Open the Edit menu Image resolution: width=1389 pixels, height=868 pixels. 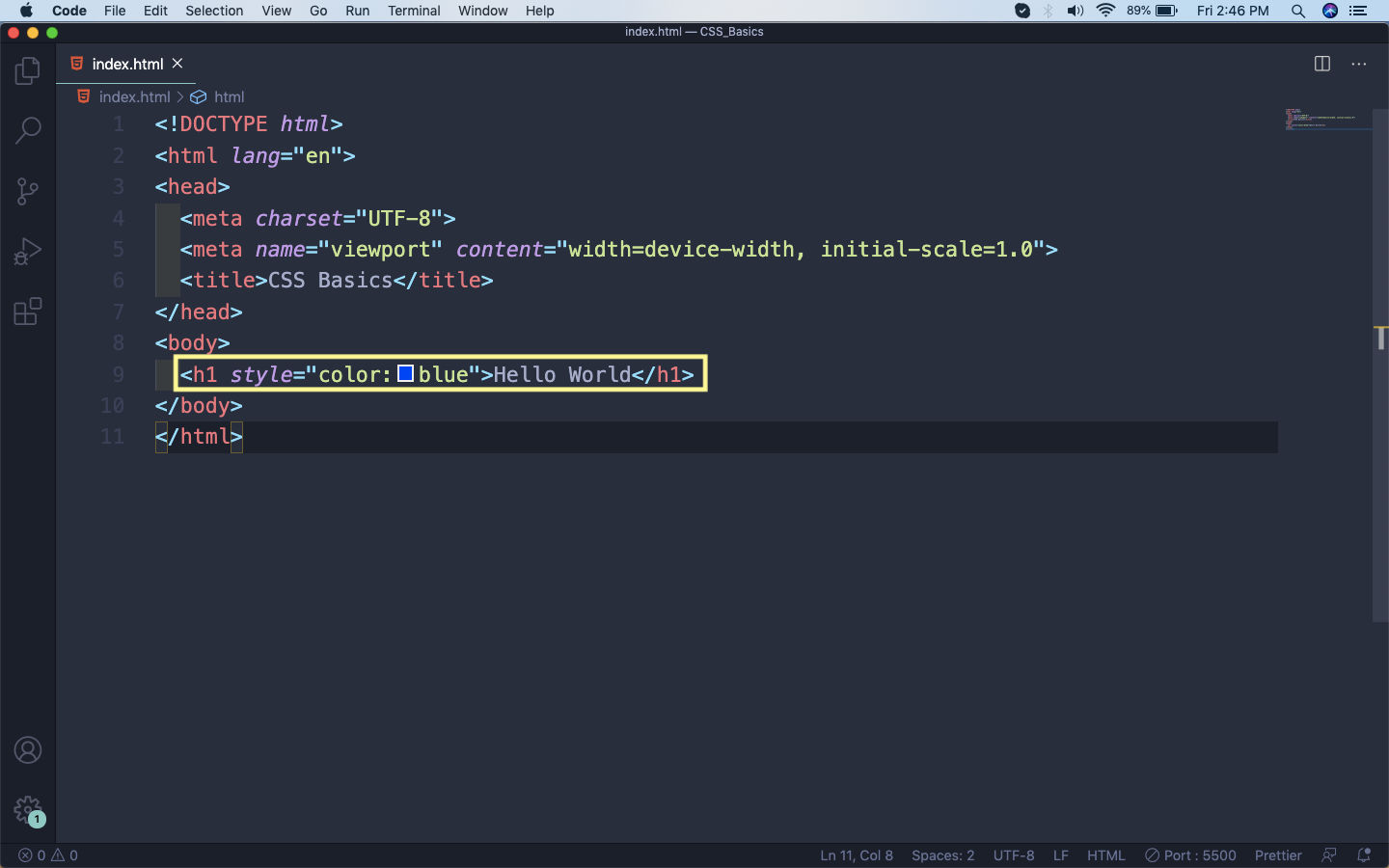tap(155, 11)
